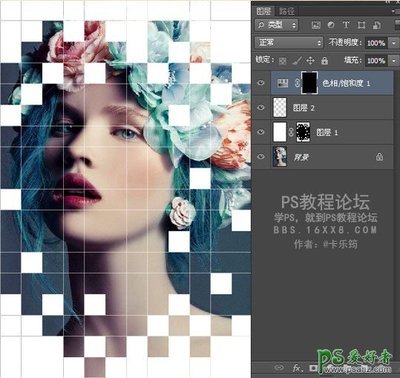Filter layers by shape layer icon

point(361,25)
